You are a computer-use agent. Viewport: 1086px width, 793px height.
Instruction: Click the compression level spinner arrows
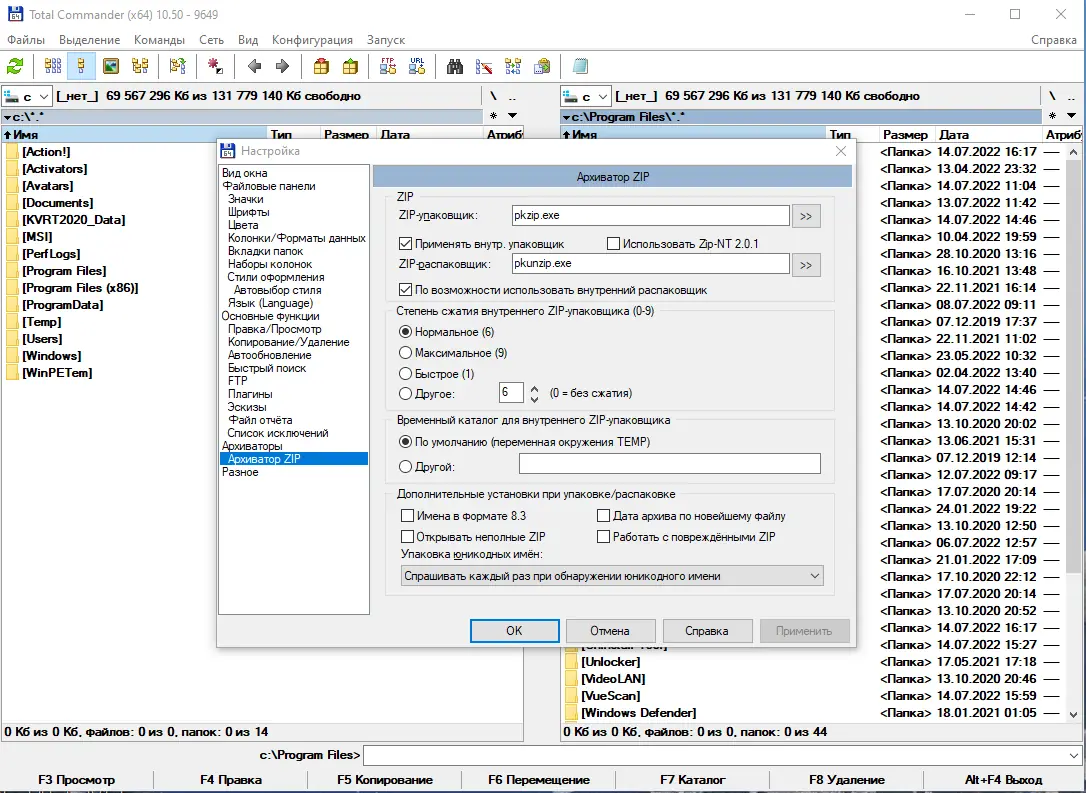pyautogui.click(x=534, y=393)
